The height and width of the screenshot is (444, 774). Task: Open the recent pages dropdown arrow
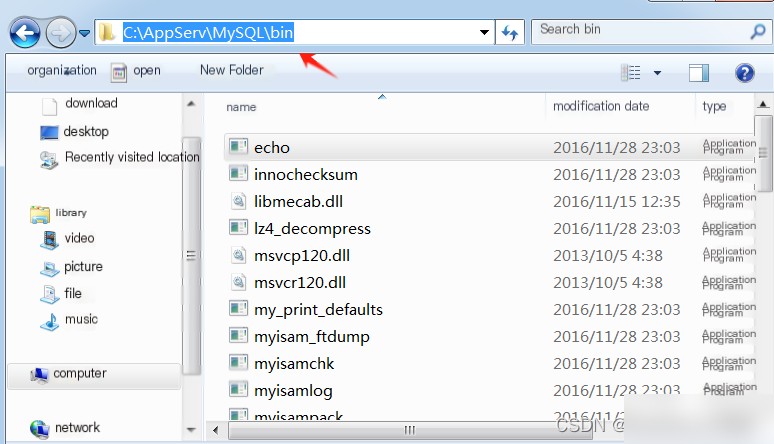point(85,34)
